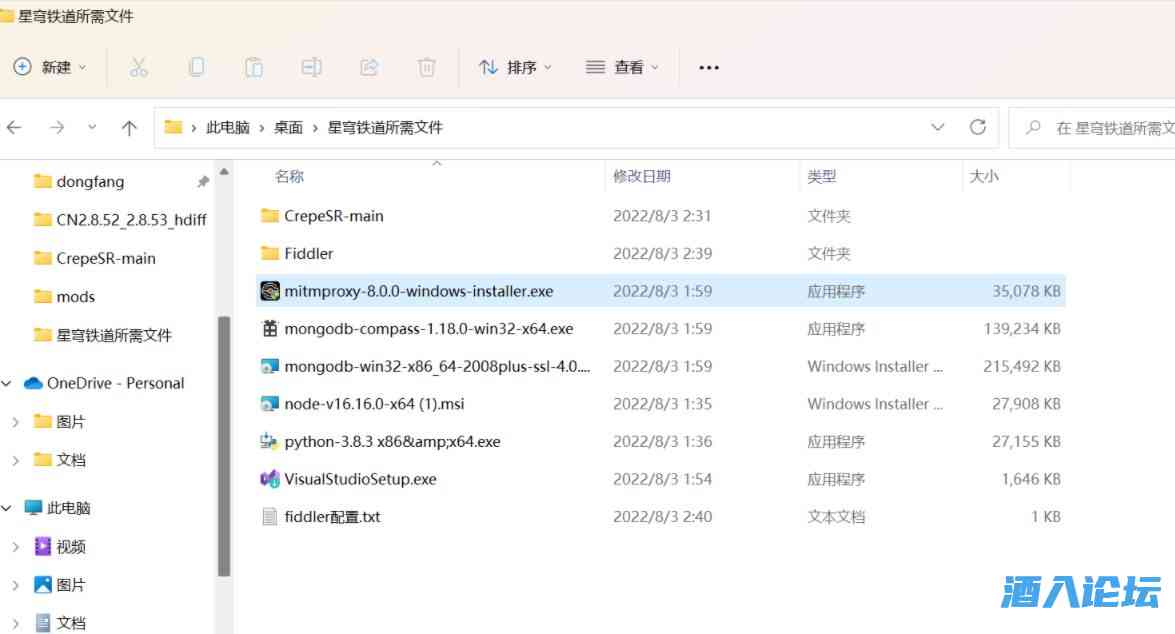Click the fiddler配置.txt document icon
Screen dimensions: 1175x634
(x=269, y=516)
